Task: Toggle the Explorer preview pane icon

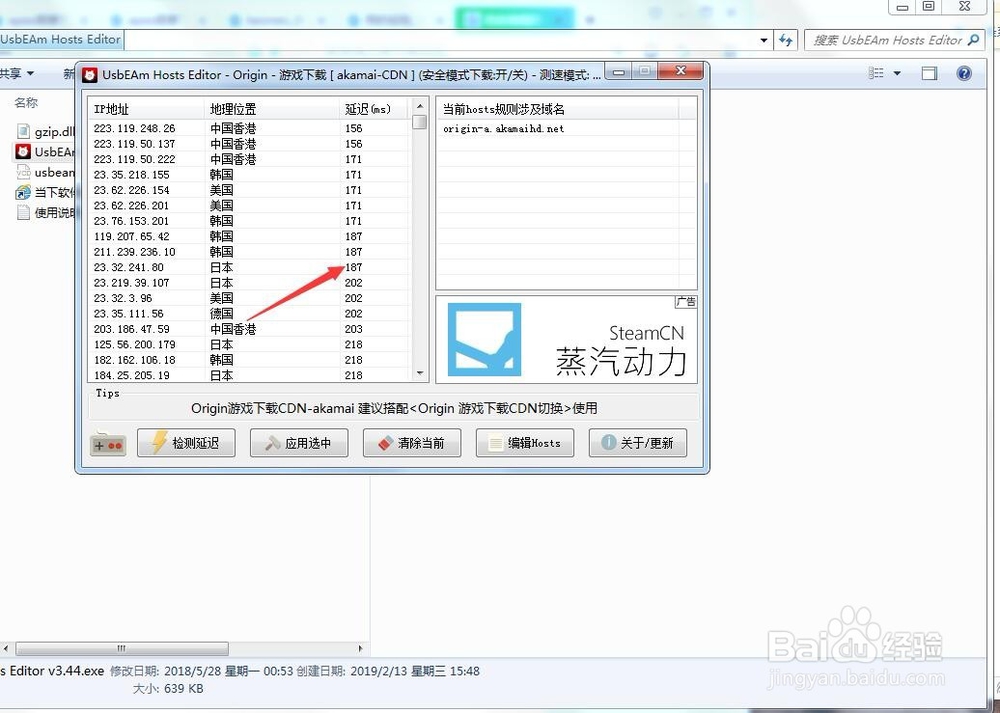Action: pos(930,73)
